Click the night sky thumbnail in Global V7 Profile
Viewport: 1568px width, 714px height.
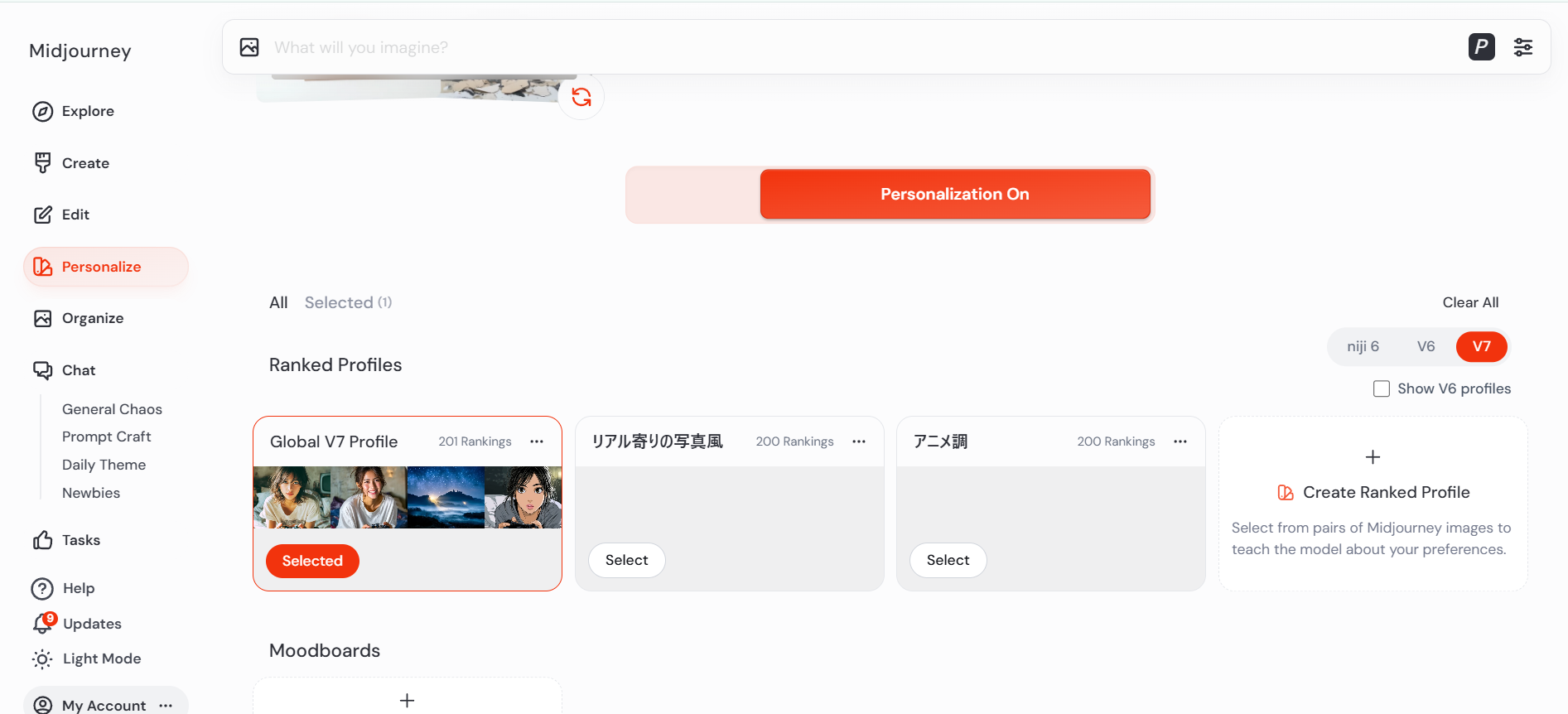pyautogui.click(x=446, y=497)
